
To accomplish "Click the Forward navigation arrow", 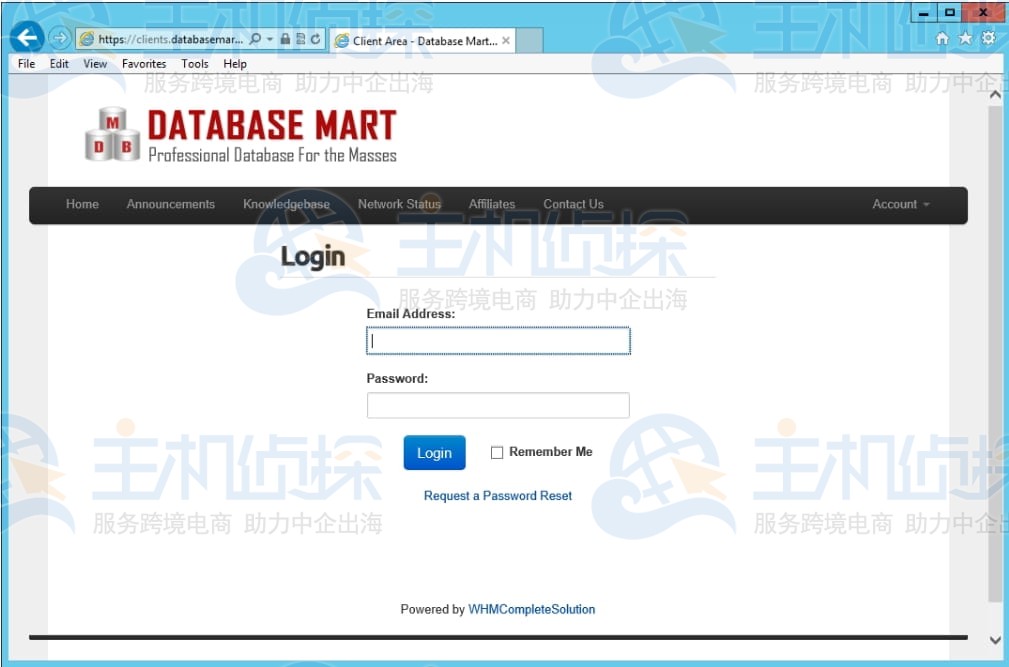I will coord(58,37).
